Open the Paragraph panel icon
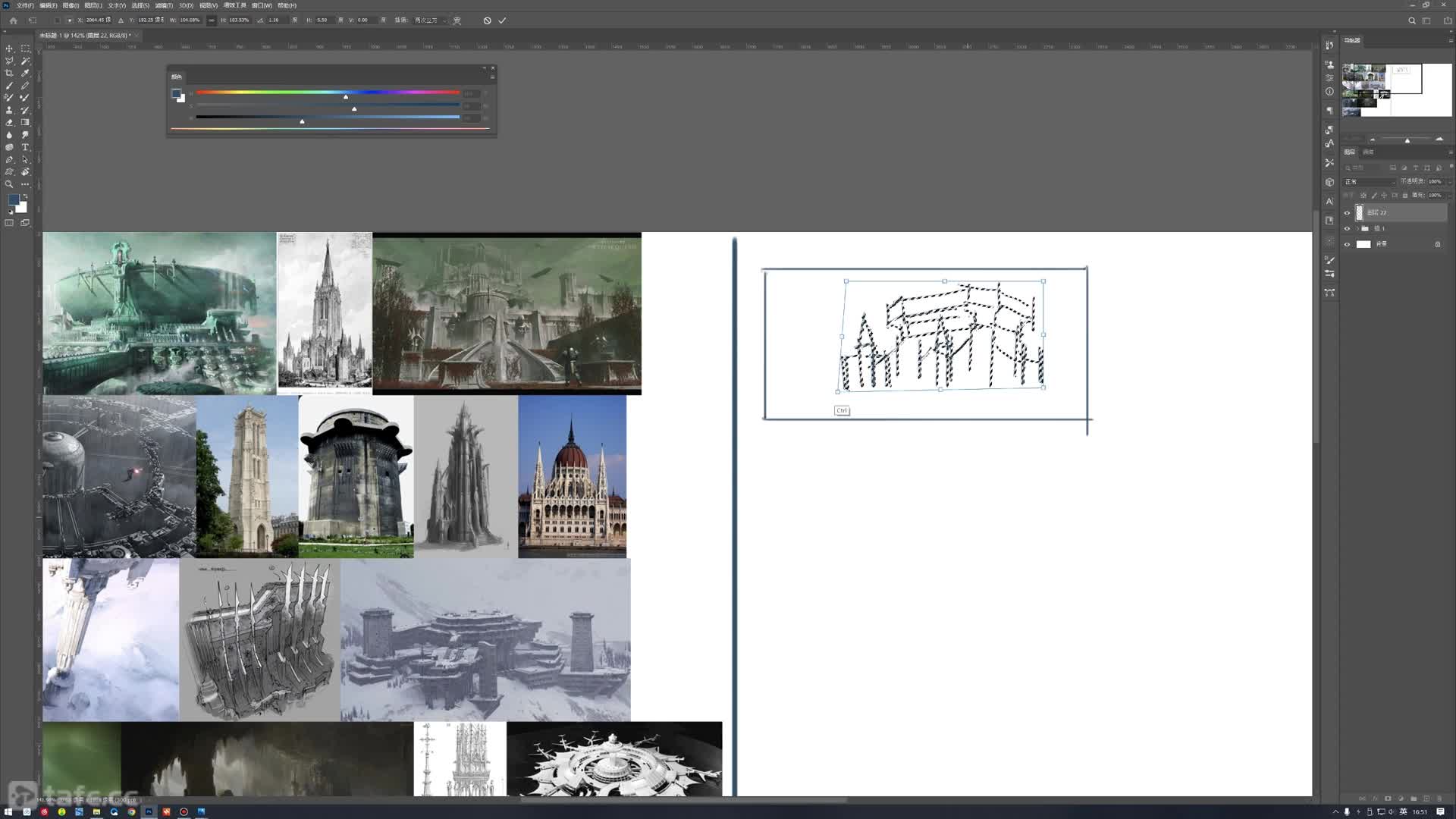Viewport: 1456px width, 819px height. [x=1329, y=111]
